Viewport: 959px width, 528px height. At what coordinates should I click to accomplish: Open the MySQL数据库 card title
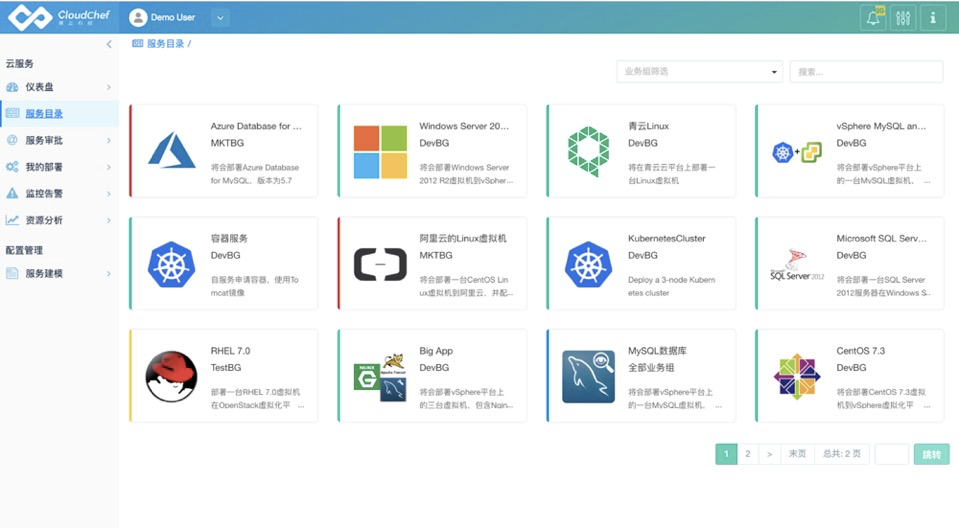(657, 351)
